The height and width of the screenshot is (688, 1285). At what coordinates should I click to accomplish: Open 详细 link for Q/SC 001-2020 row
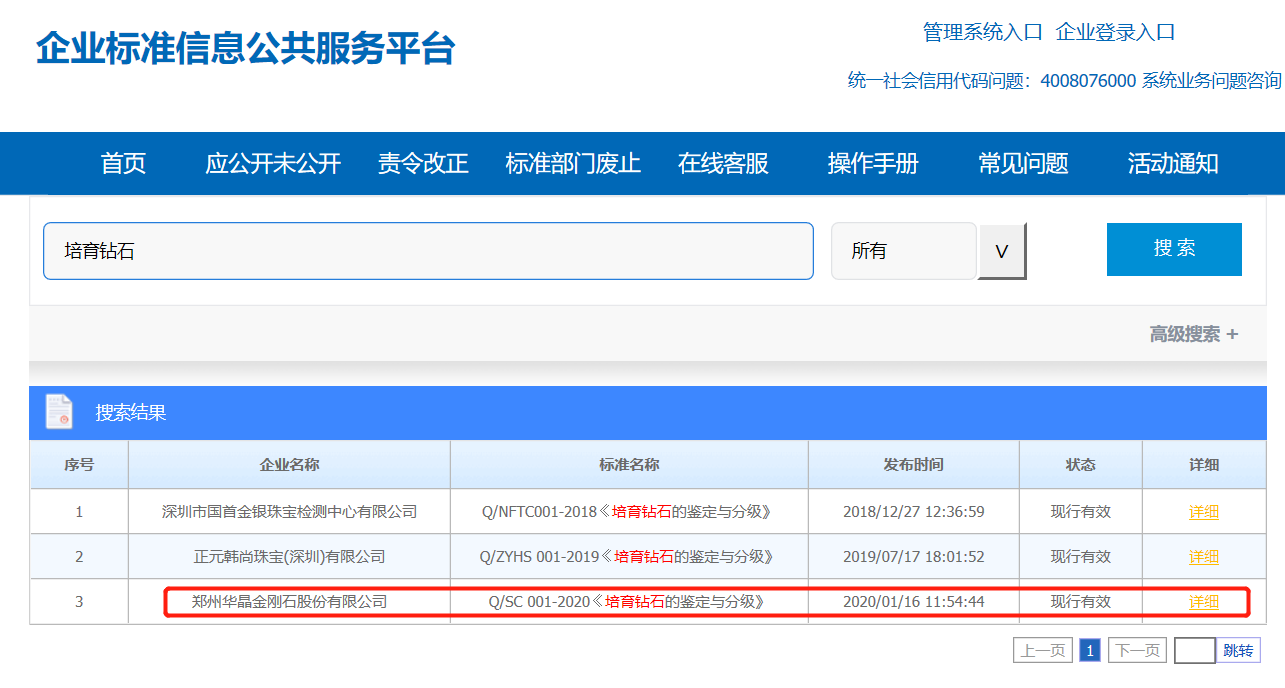click(1204, 601)
